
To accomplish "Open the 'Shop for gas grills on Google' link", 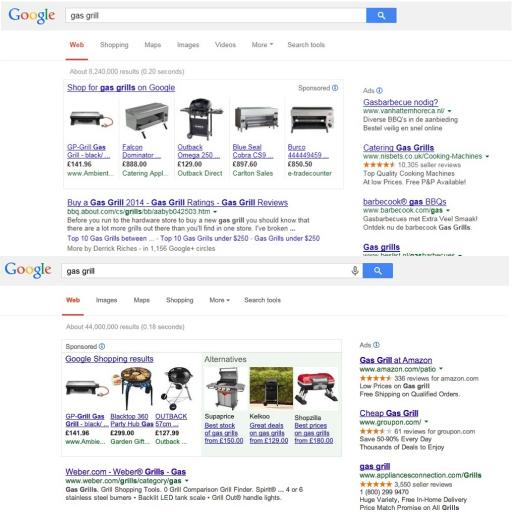I will click(x=121, y=87).
